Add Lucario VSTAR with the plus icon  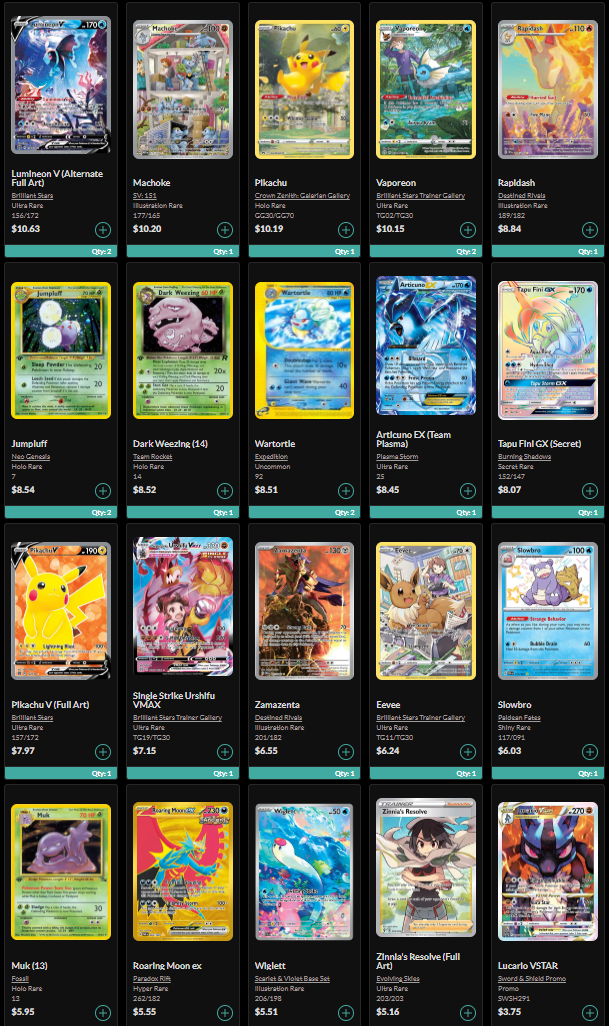[x=589, y=1013]
